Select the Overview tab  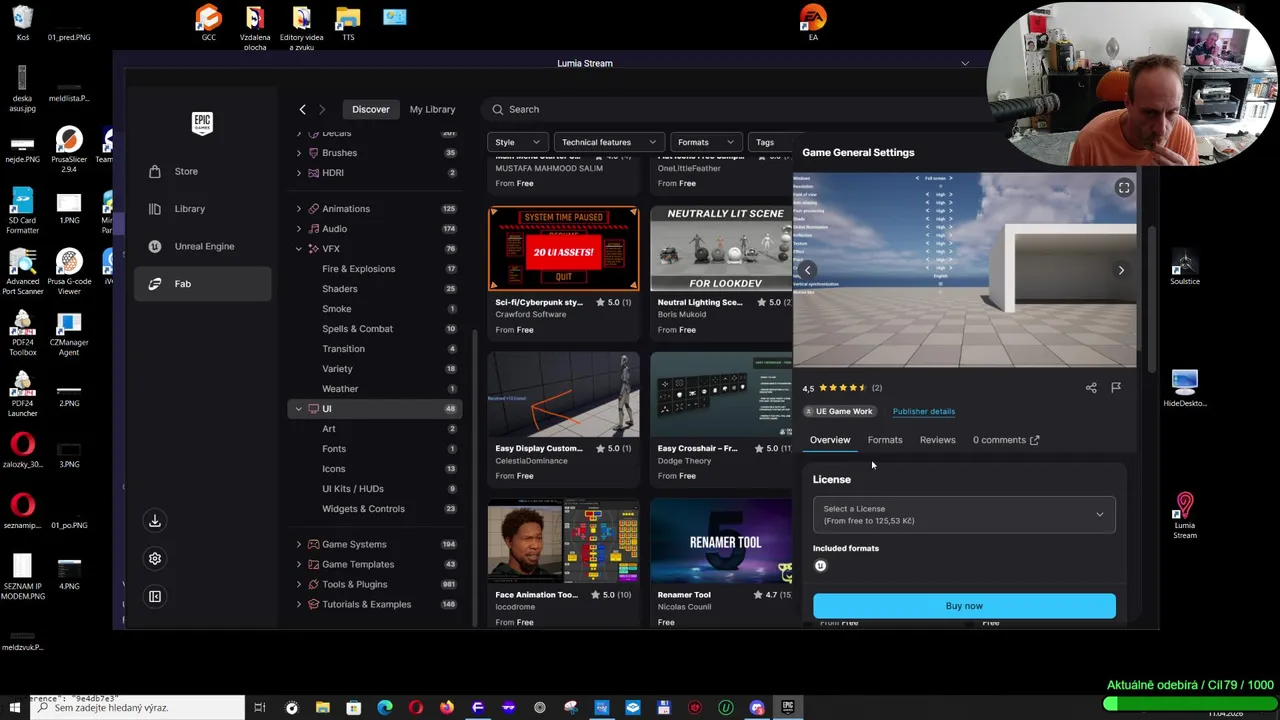coord(830,440)
